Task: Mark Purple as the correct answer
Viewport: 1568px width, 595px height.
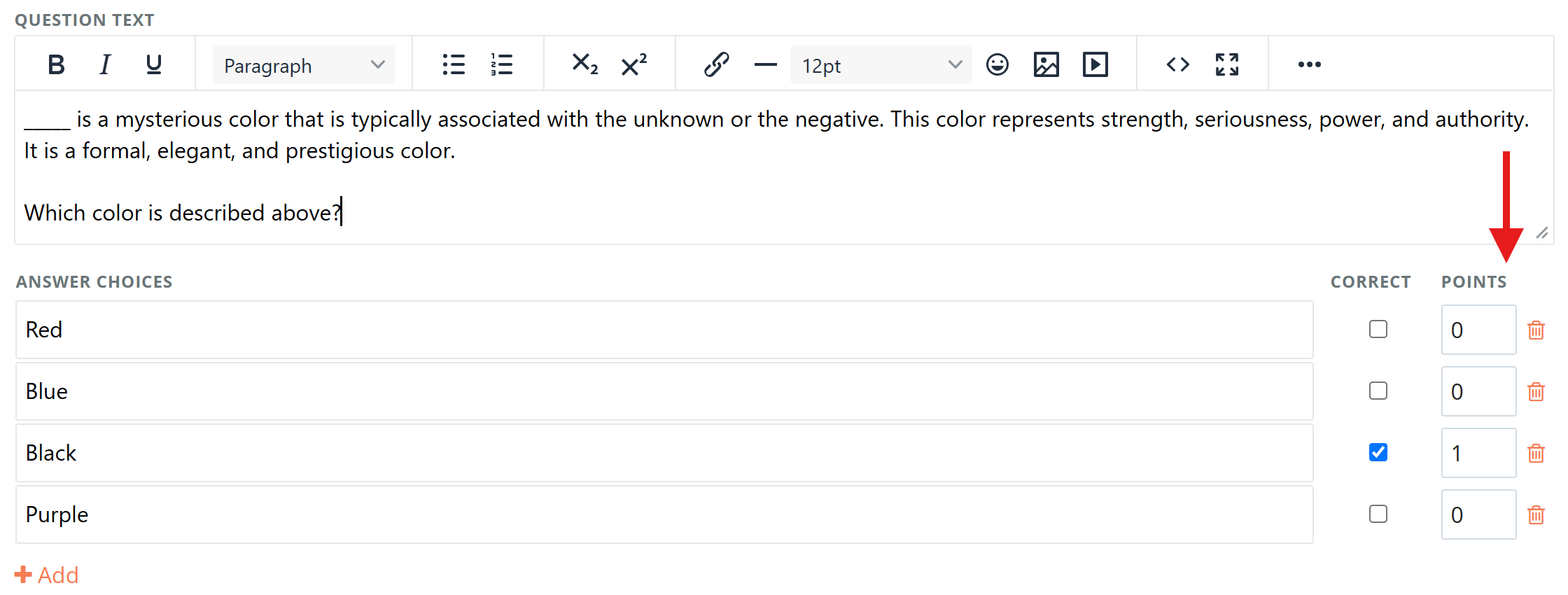Action: pos(1378,514)
